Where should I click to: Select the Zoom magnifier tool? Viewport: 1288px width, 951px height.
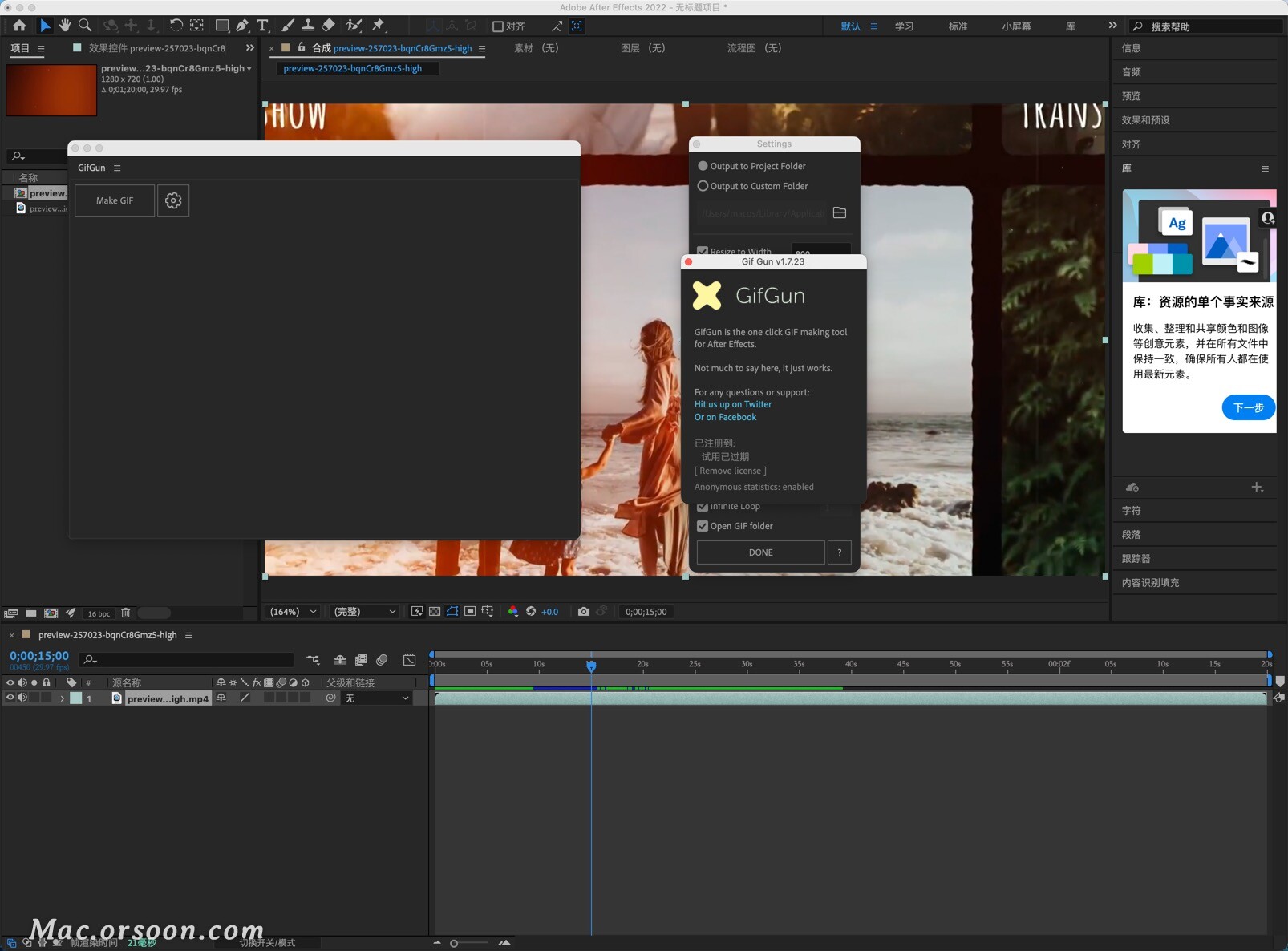coord(85,26)
